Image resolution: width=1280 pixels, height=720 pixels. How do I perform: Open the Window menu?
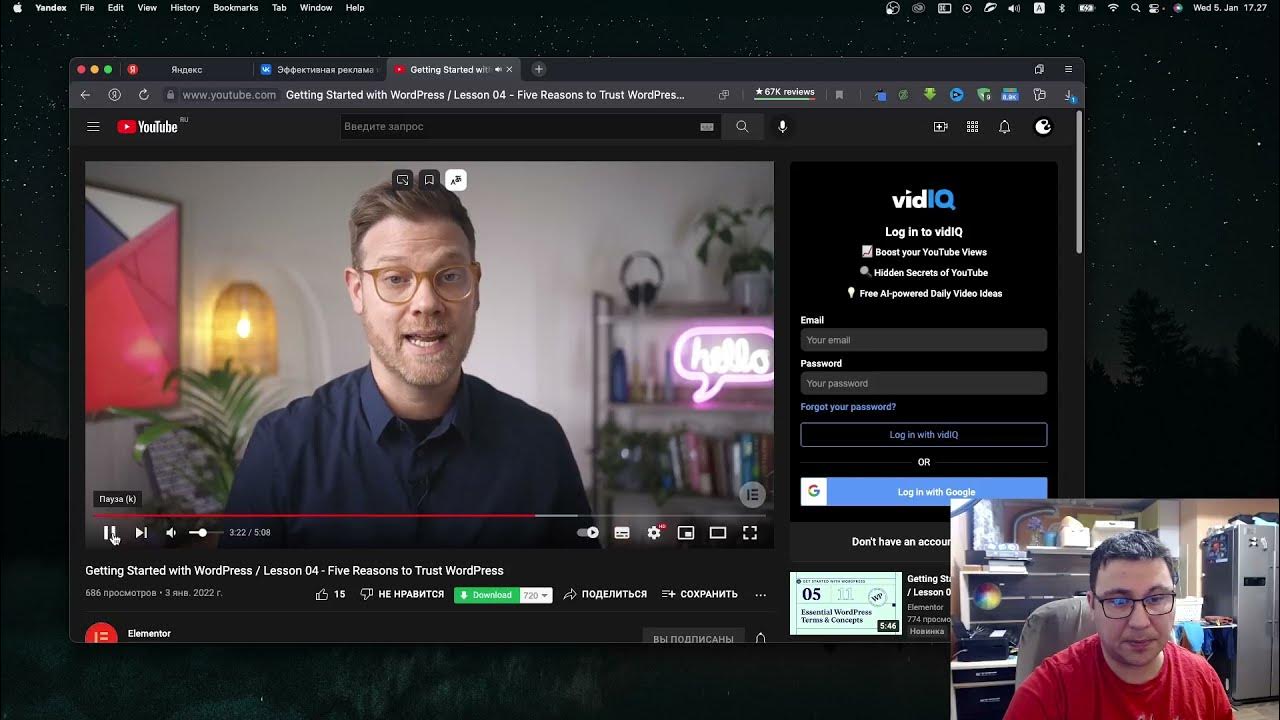(316, 8)
